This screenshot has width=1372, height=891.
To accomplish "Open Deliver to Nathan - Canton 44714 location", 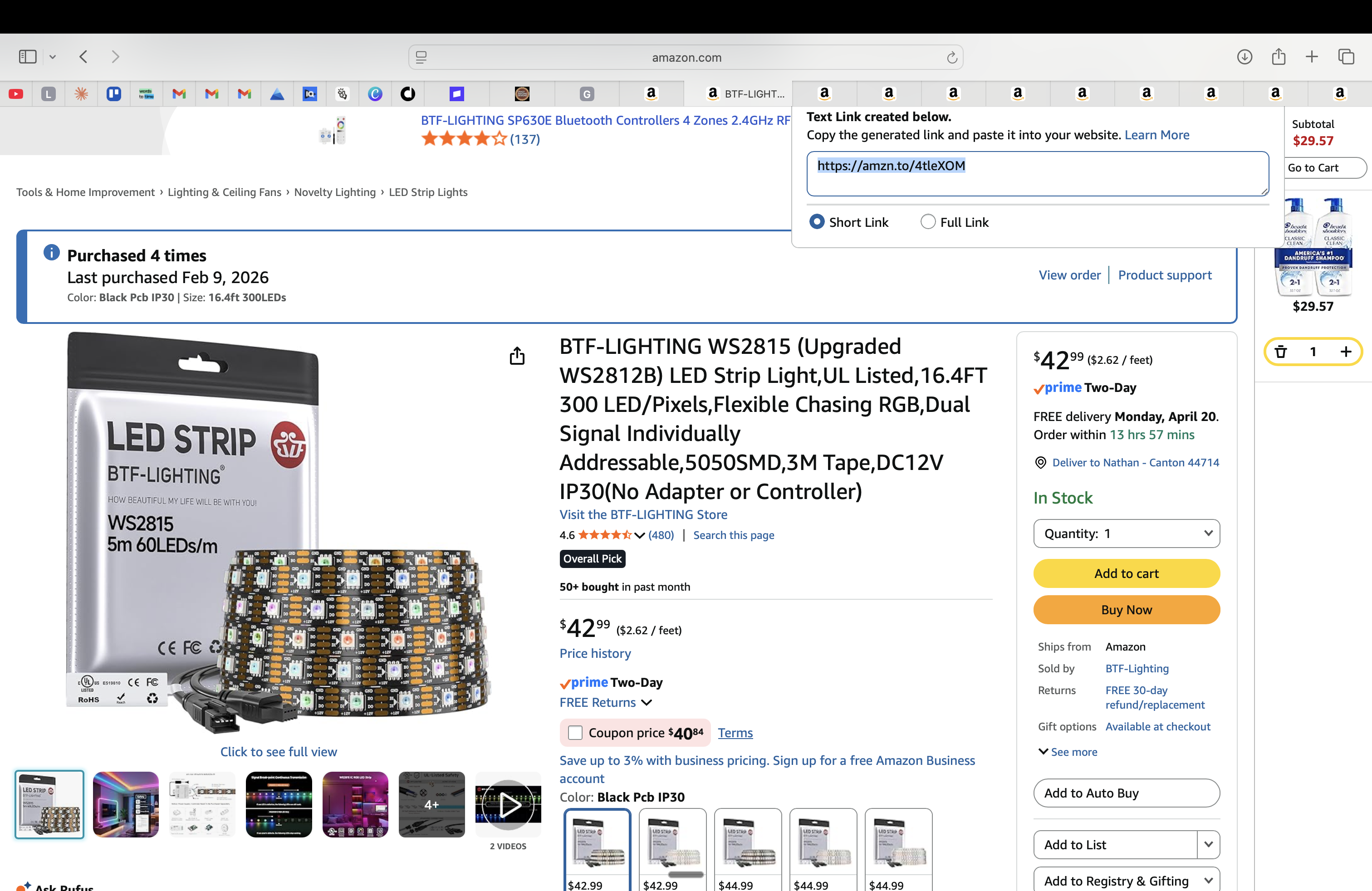I will (1135, 462).
